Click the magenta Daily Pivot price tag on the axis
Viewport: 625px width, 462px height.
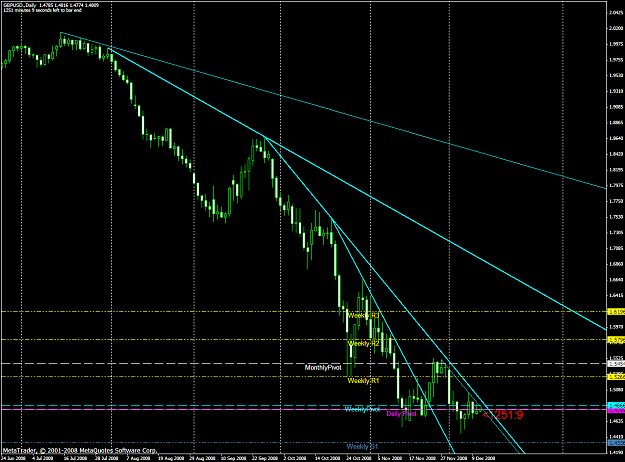(616, 410)
